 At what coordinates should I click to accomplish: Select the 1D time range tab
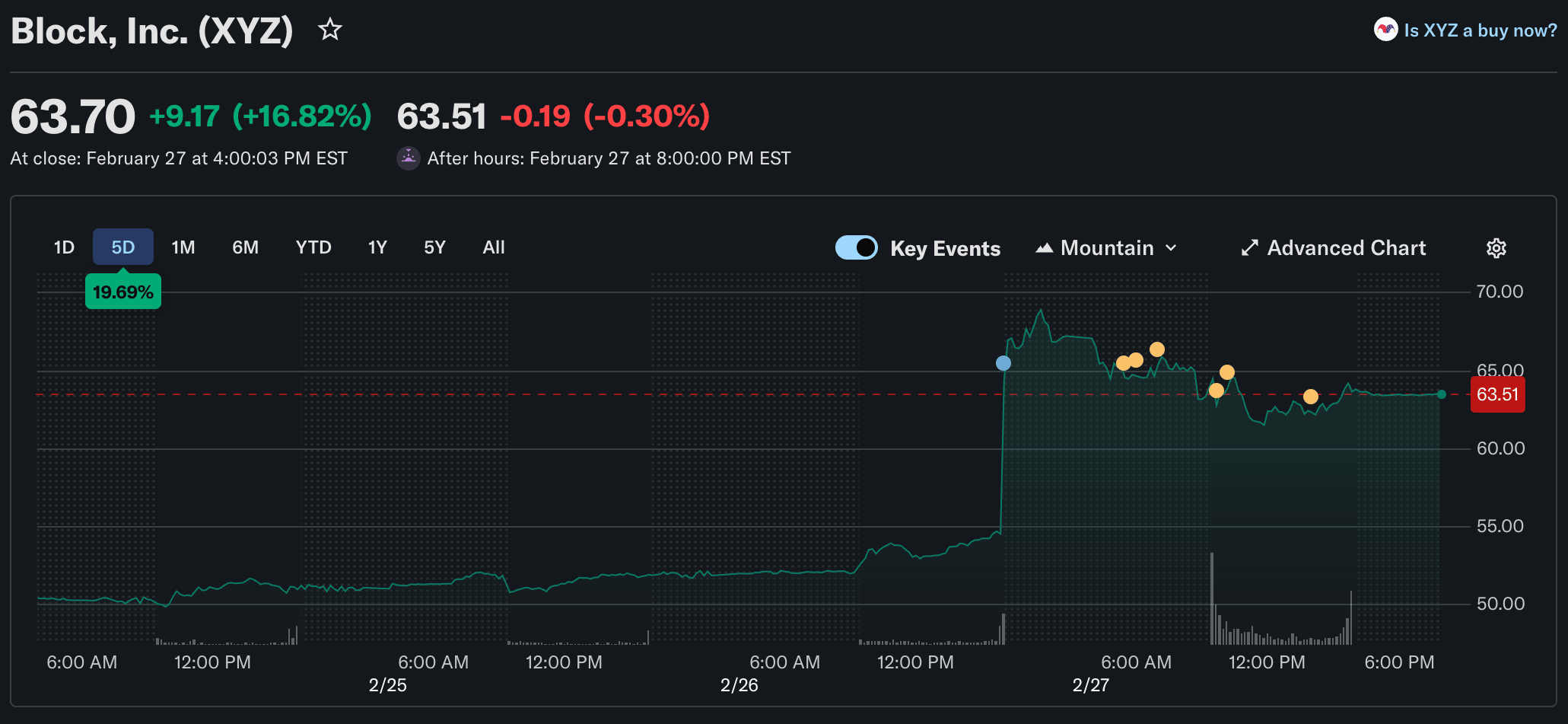click(x=64, y=247)
